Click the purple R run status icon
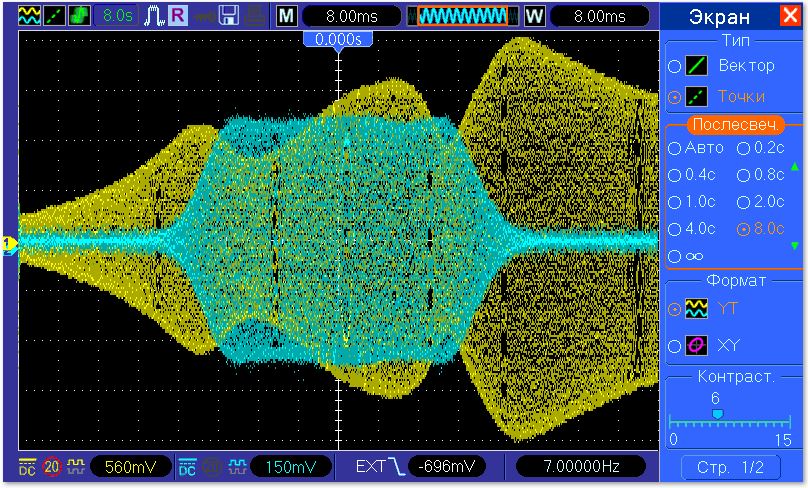808x488 pixels. (178, 16)
